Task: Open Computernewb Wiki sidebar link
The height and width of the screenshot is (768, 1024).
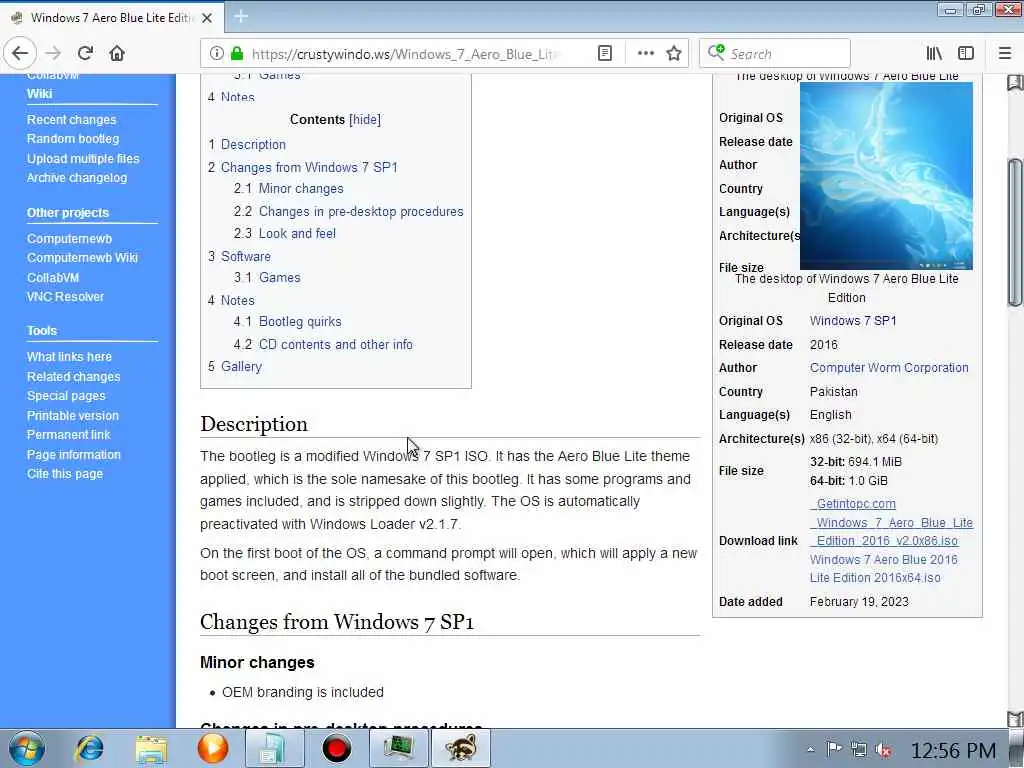Action: pos(82,258)
